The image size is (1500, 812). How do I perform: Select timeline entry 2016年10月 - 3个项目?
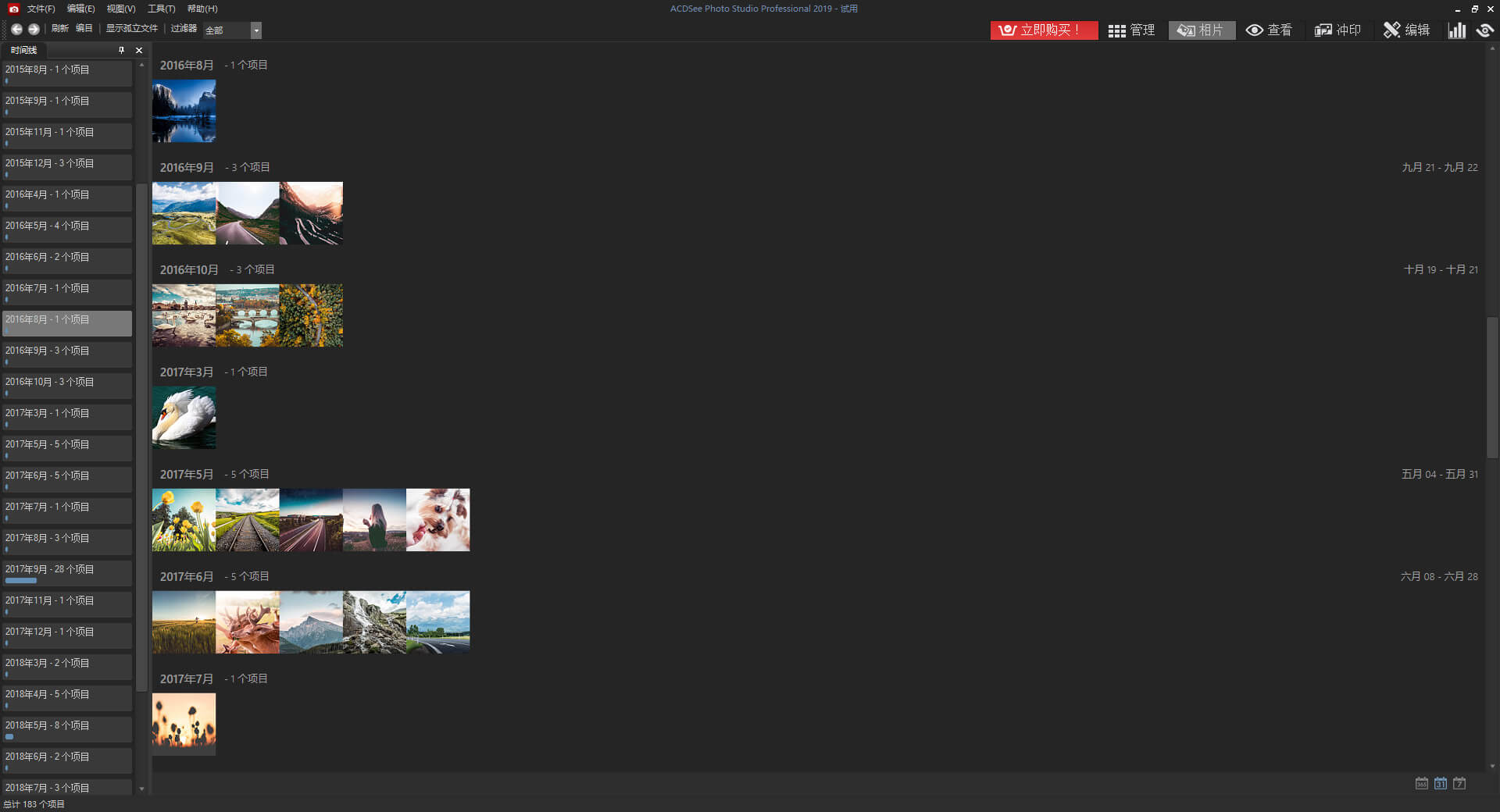tap(67, 386)
